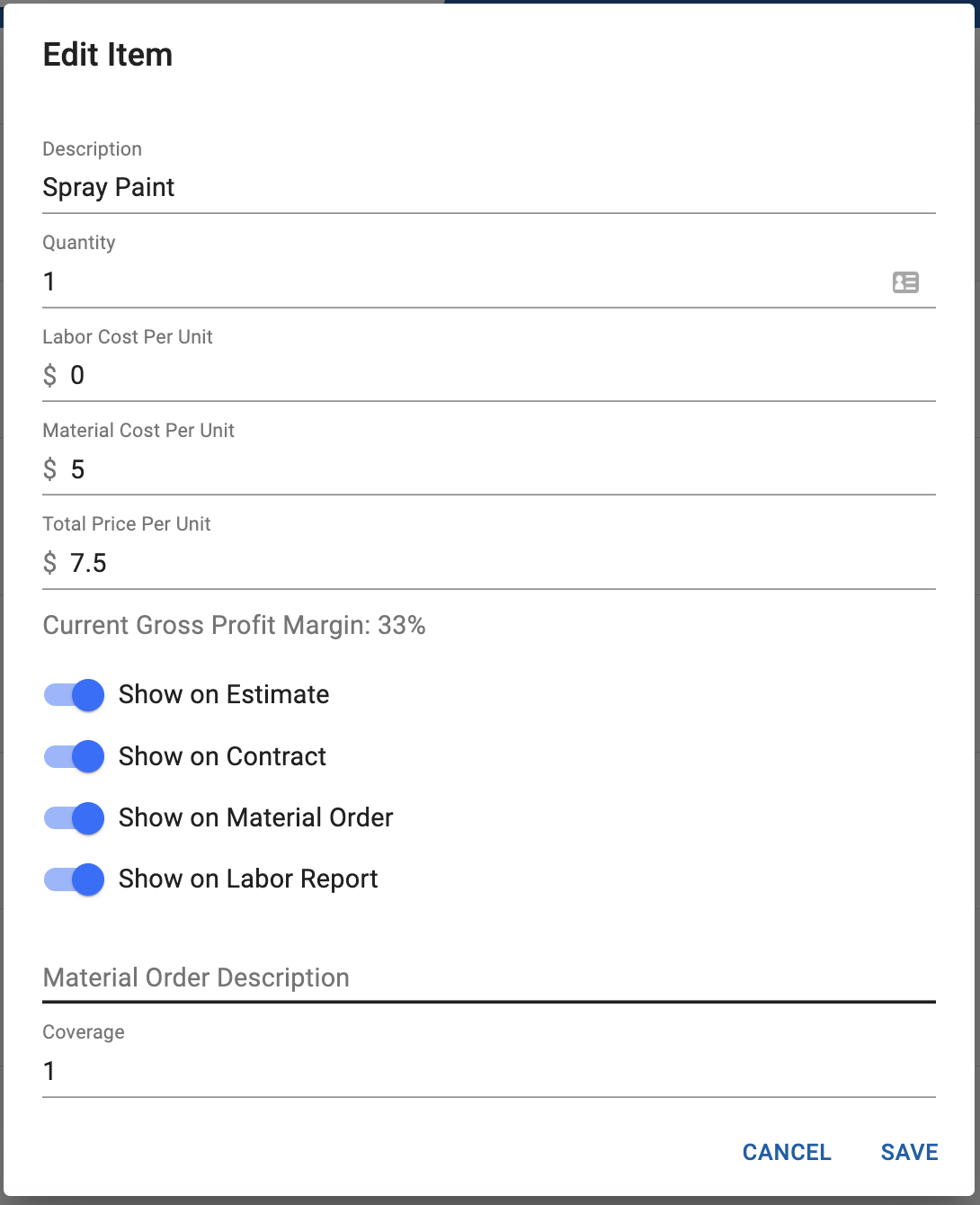Click into Material Order Description field
Image resolution: width=980 pixels, height=1205 pixels.
pos(489,977)
